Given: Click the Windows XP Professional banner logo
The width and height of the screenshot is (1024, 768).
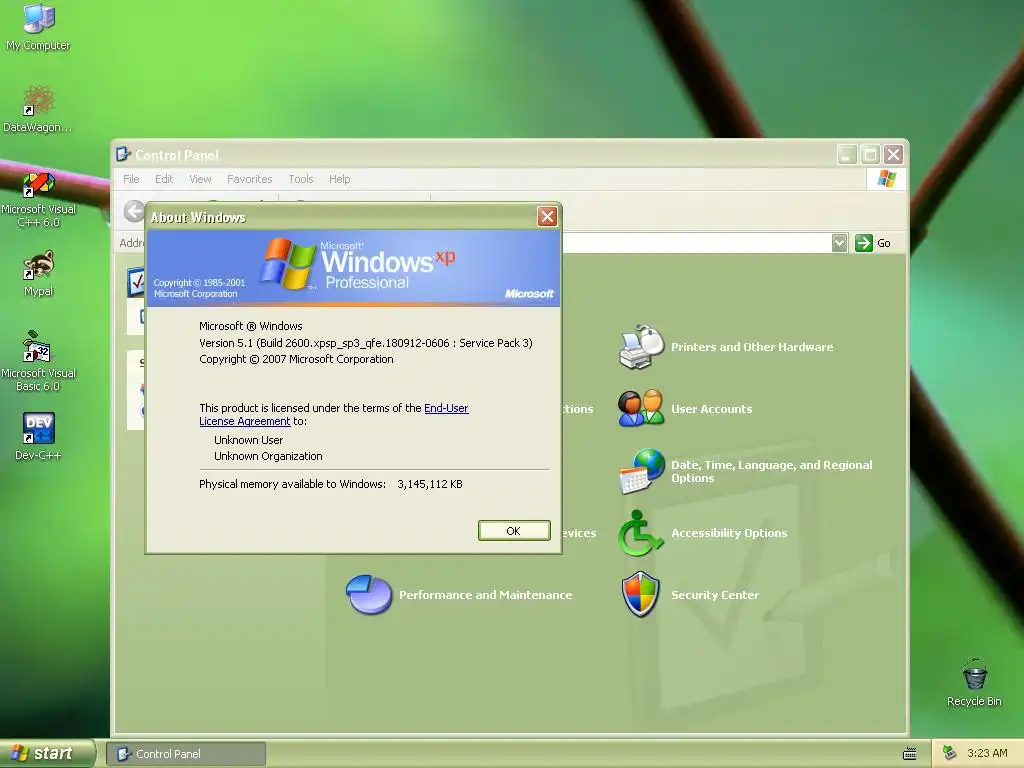Looking at the screenshot, I should pyautogui.click(x=357, y=264).
